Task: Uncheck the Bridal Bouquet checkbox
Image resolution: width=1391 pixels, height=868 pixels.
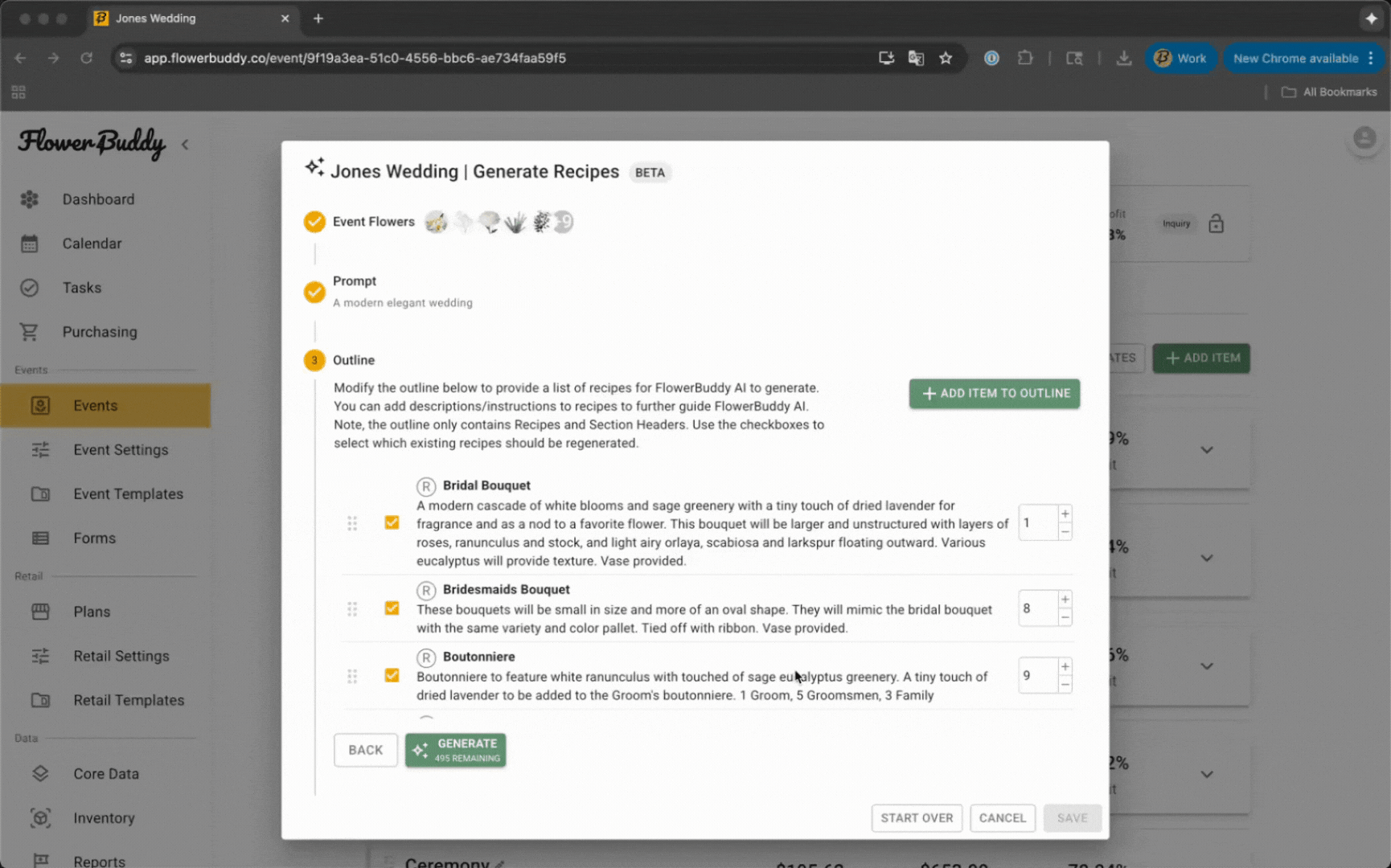Action: pos(392,523)
